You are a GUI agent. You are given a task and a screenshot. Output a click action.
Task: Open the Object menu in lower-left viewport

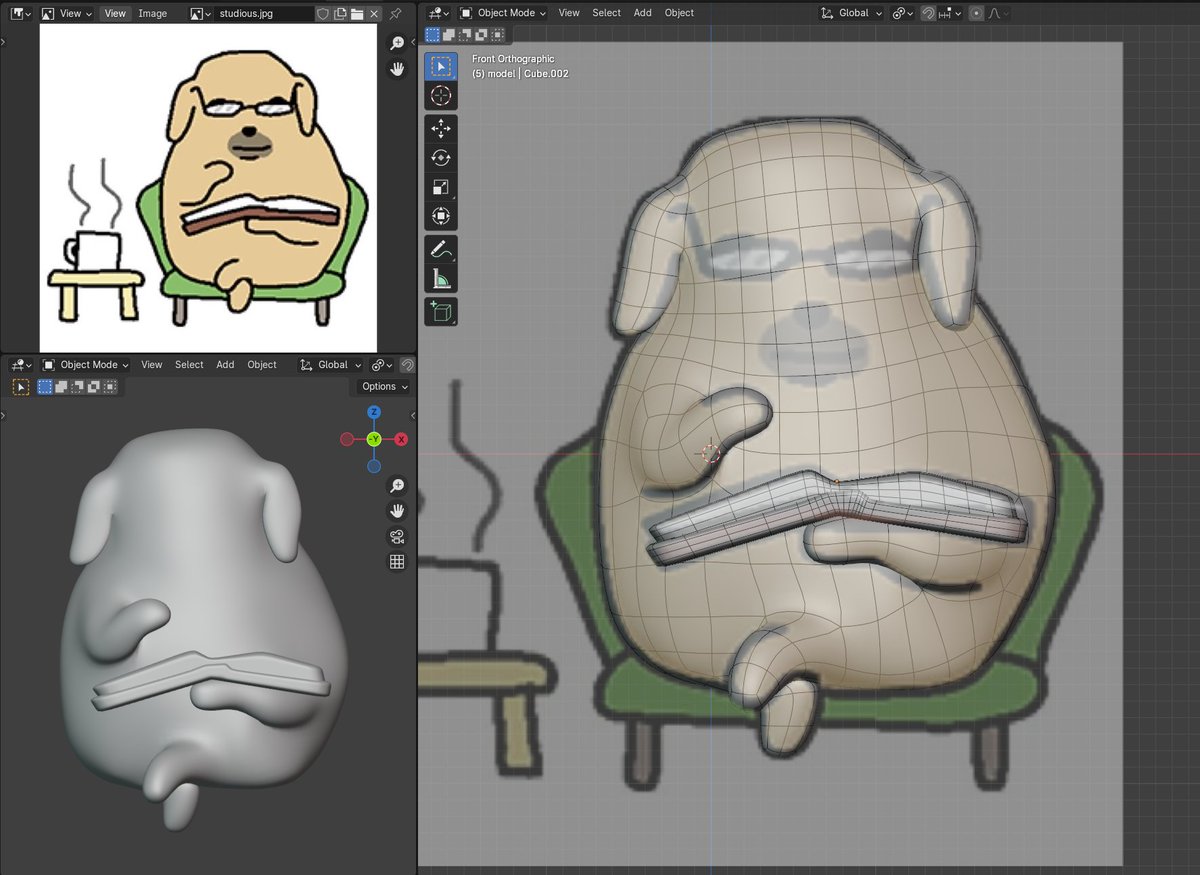[262, 365]
